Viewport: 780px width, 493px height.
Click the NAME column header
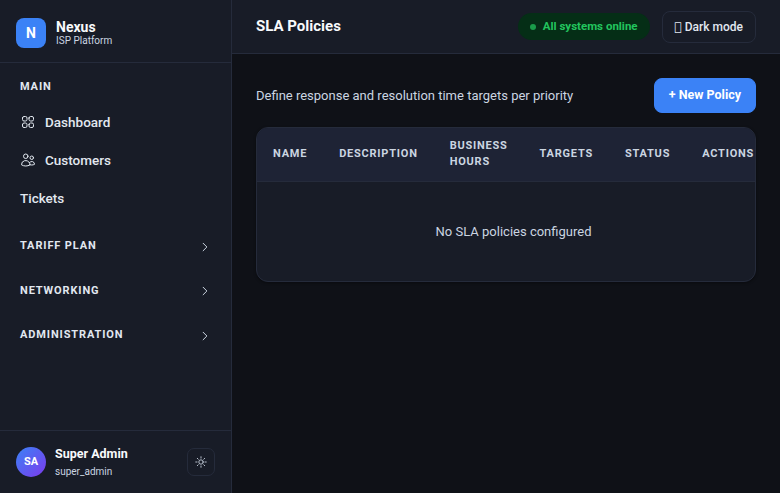point(290,153)
